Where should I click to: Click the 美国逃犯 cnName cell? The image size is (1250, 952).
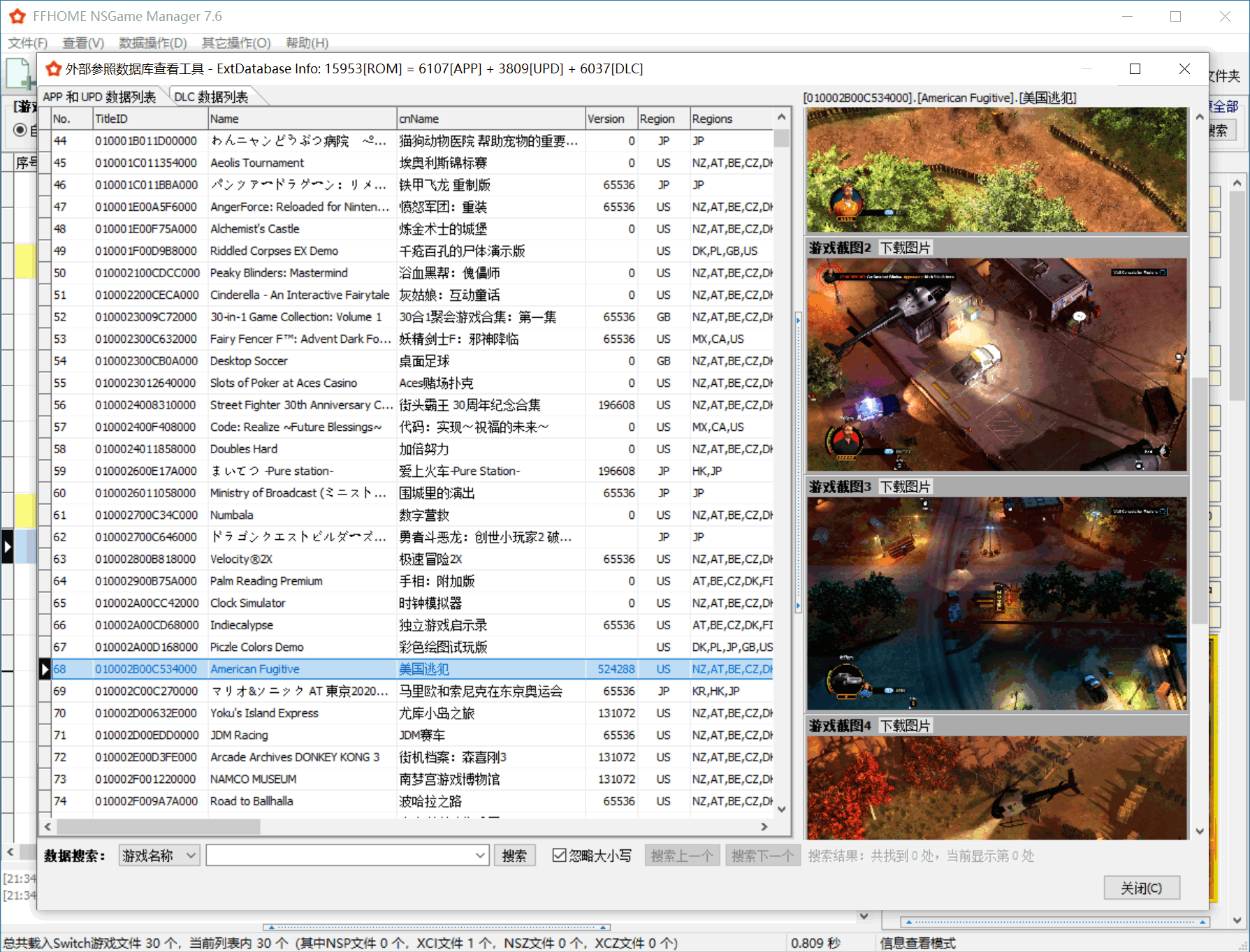(x=490, y=669)
